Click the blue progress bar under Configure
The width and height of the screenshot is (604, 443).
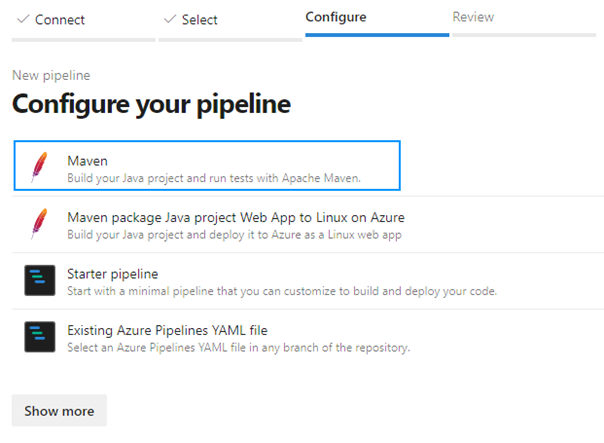pos(377,35)
